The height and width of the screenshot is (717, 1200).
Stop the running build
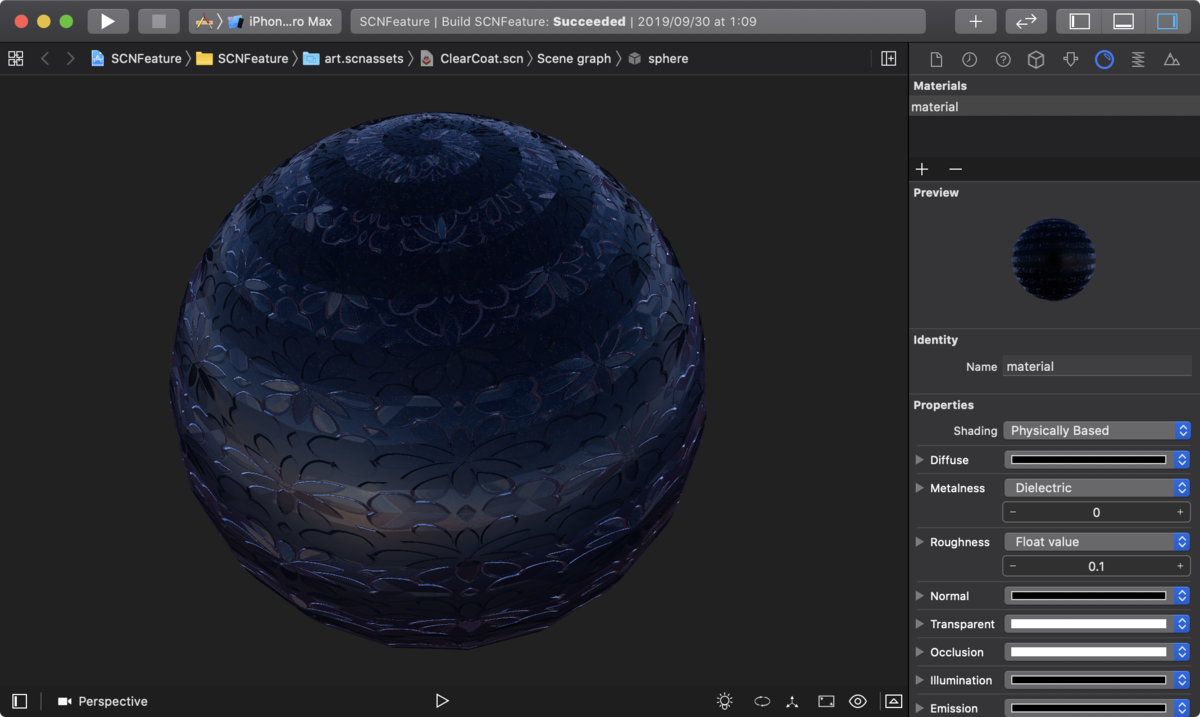tap(158, 21)
